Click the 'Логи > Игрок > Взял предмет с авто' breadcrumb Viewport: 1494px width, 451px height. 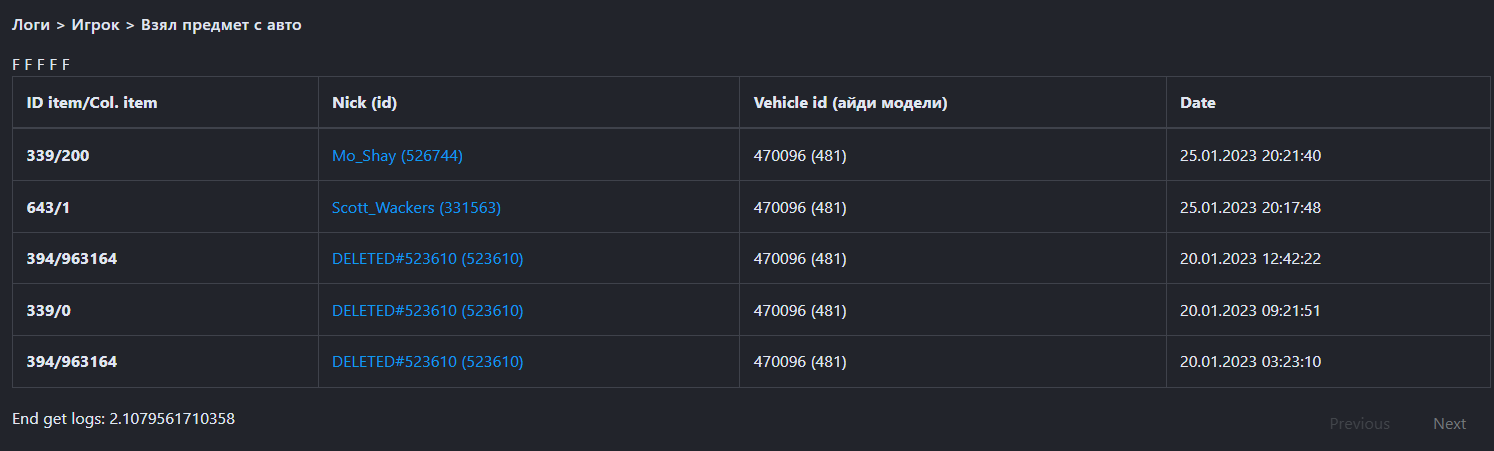coord(157,25)
